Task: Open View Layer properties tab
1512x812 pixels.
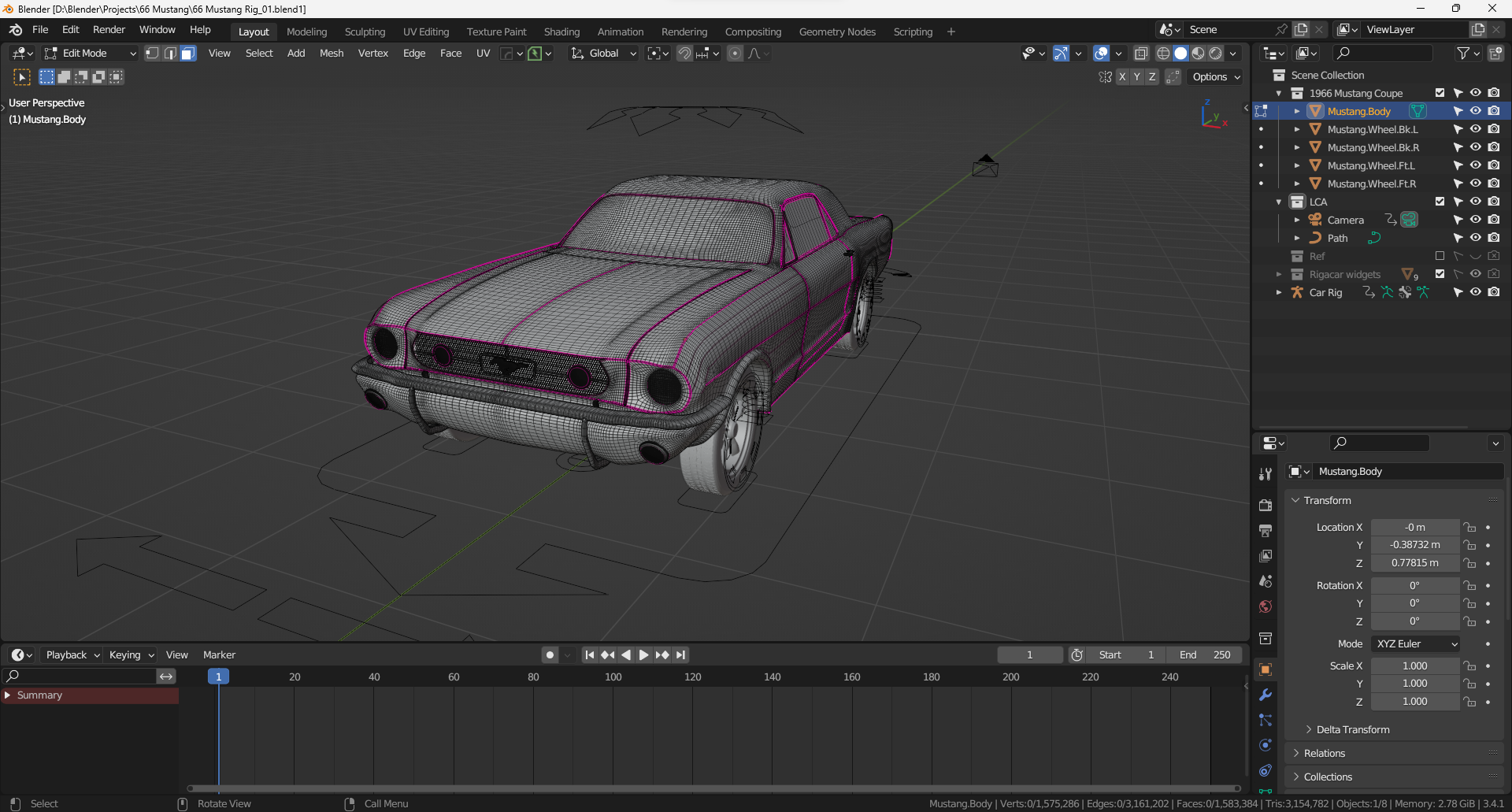Action: pyautogui.click(x=1266, y=556)
